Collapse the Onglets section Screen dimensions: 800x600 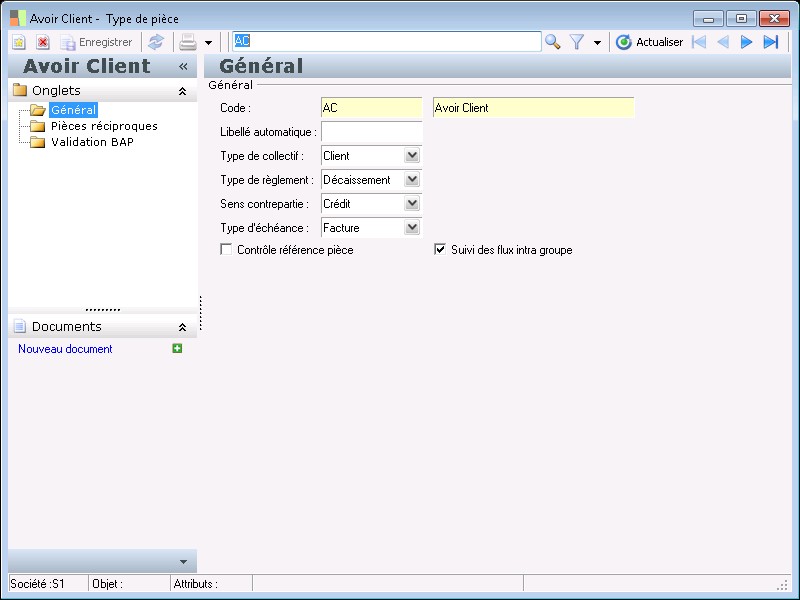(x=182, y=91)
